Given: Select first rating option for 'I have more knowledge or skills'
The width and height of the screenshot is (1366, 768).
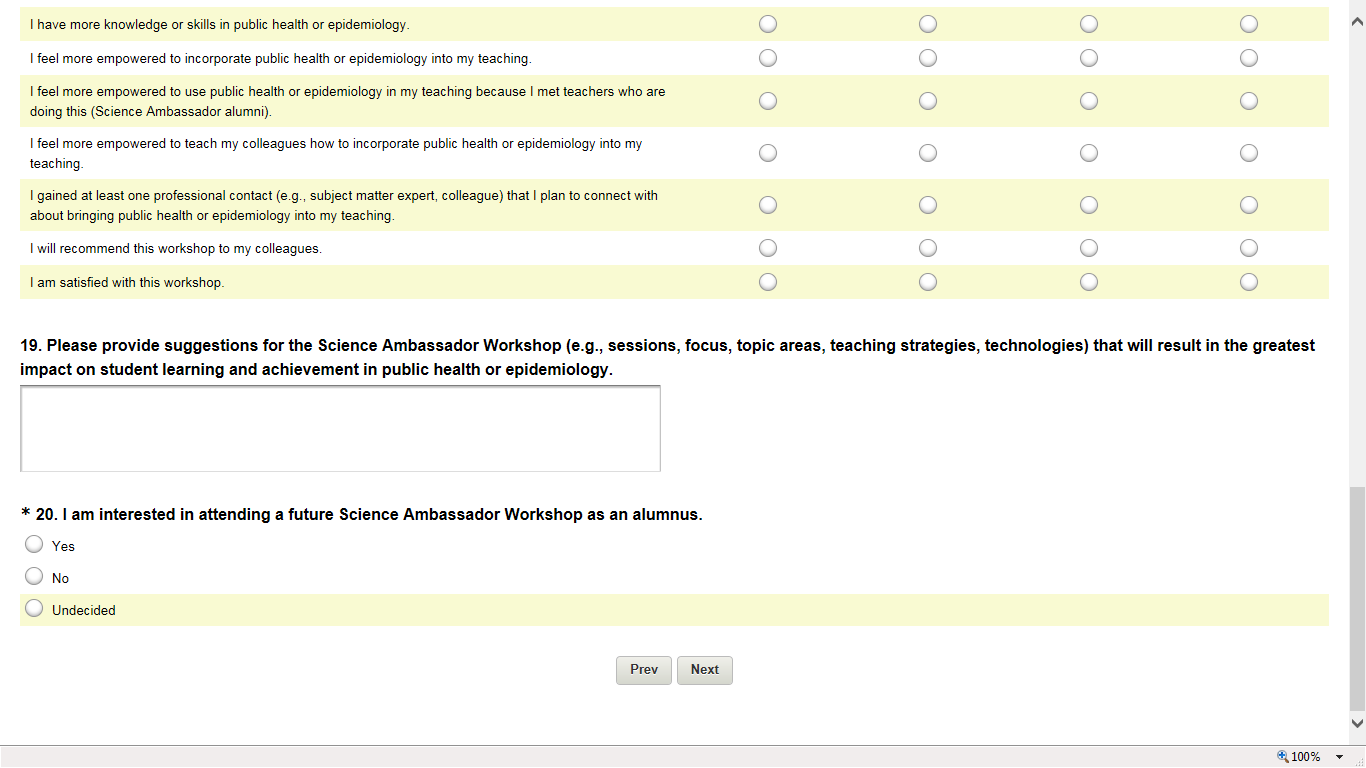Looking at the screenshot, I should (x=768, y=24).
